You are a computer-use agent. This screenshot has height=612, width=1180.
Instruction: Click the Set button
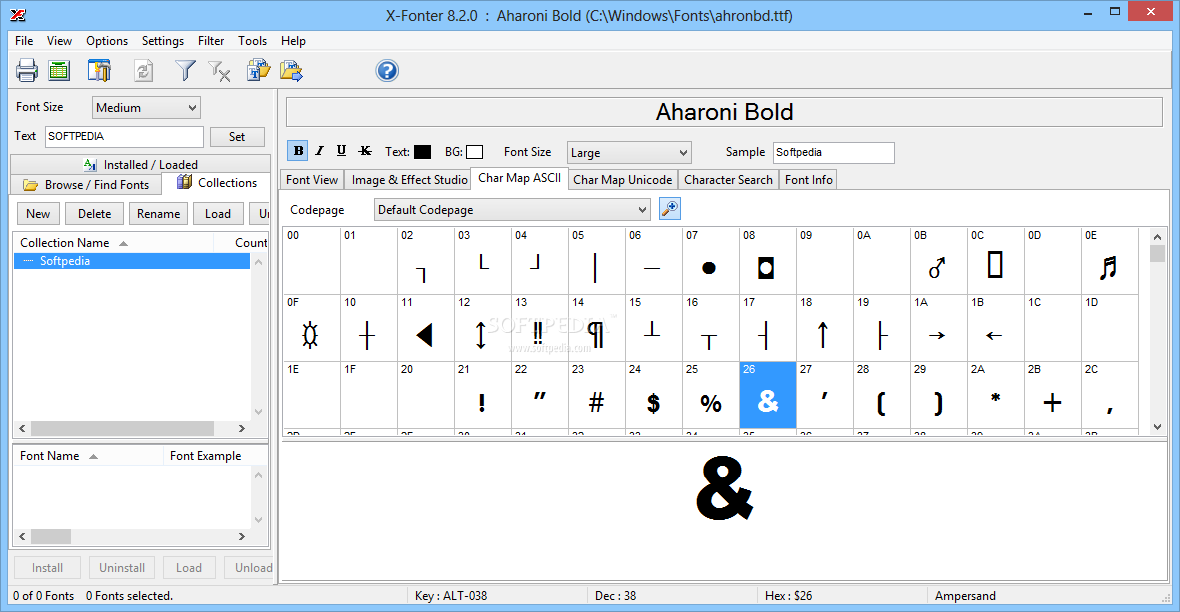[237, 136]
